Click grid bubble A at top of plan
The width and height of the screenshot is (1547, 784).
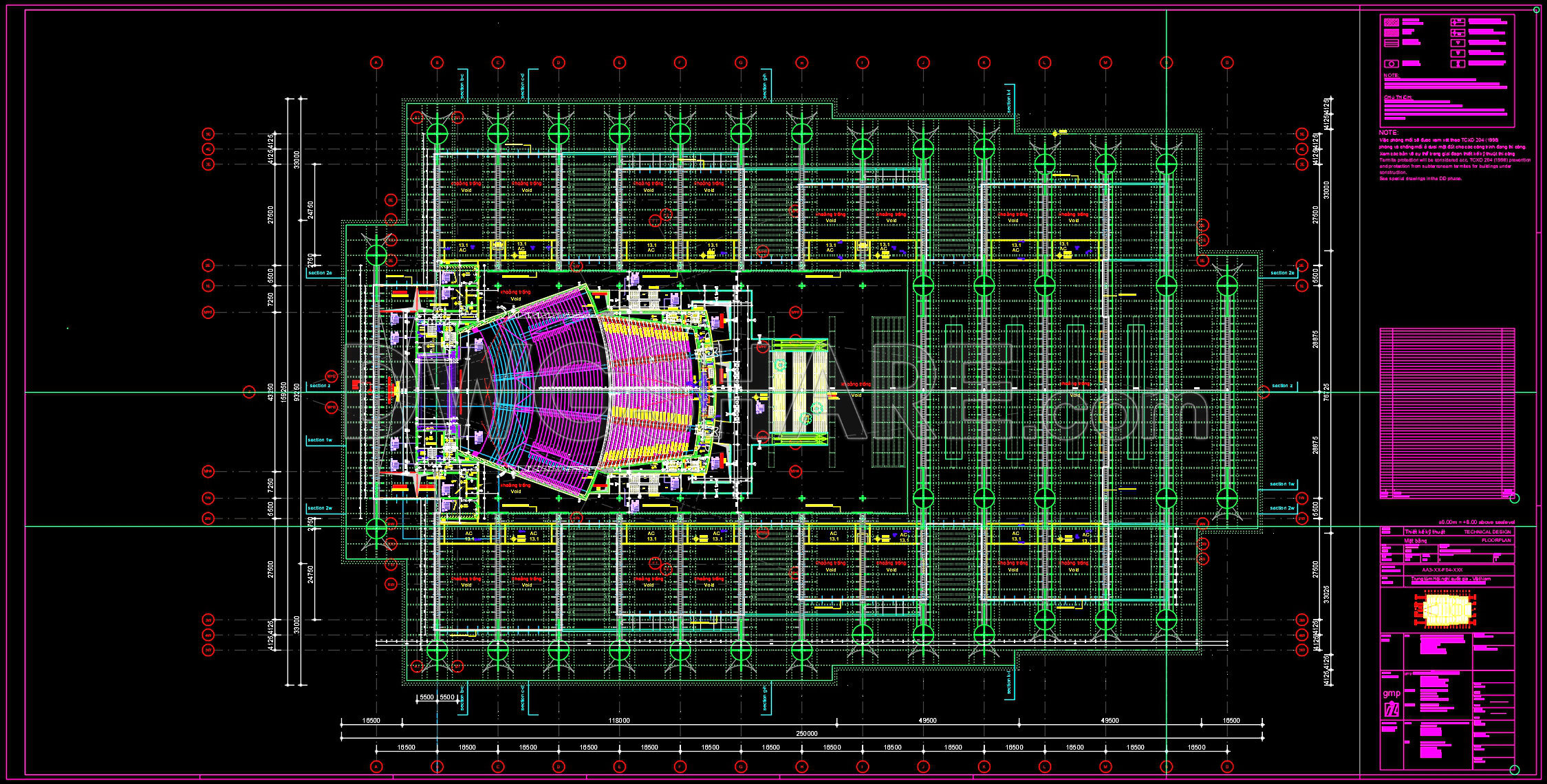(x=376, y=62)
